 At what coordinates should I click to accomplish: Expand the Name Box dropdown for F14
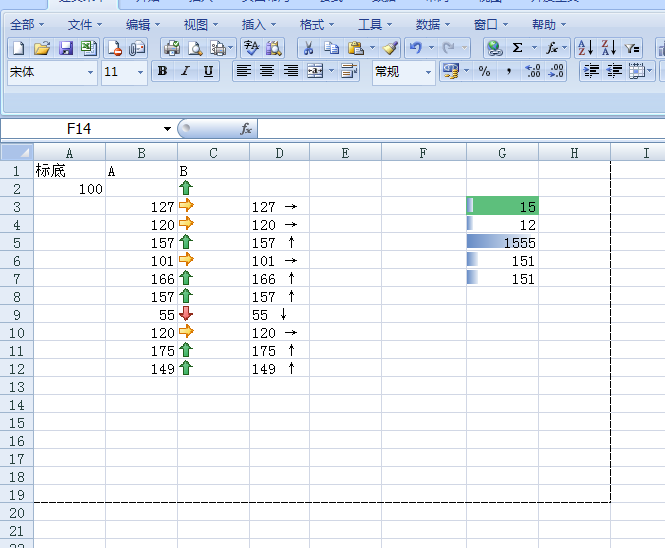(x=167, y=129)
